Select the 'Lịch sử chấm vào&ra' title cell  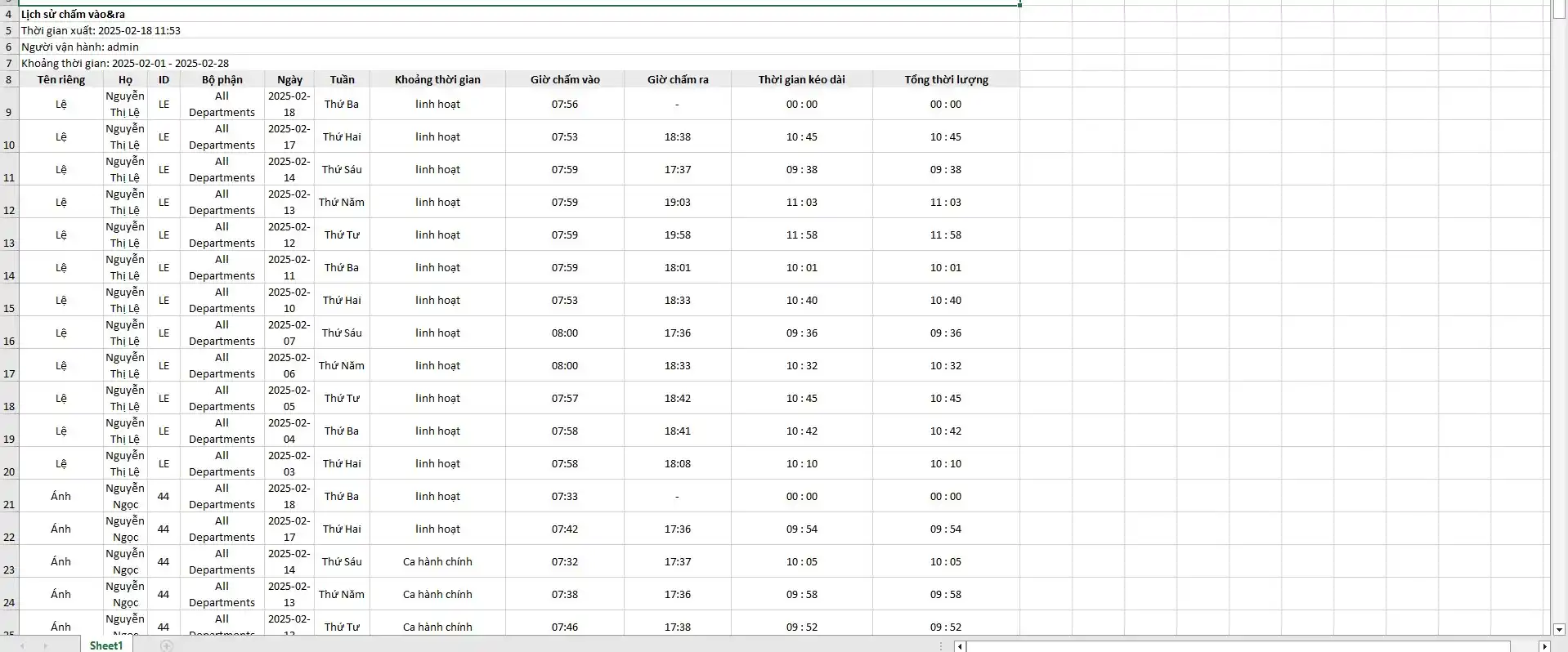coord(74,14)
